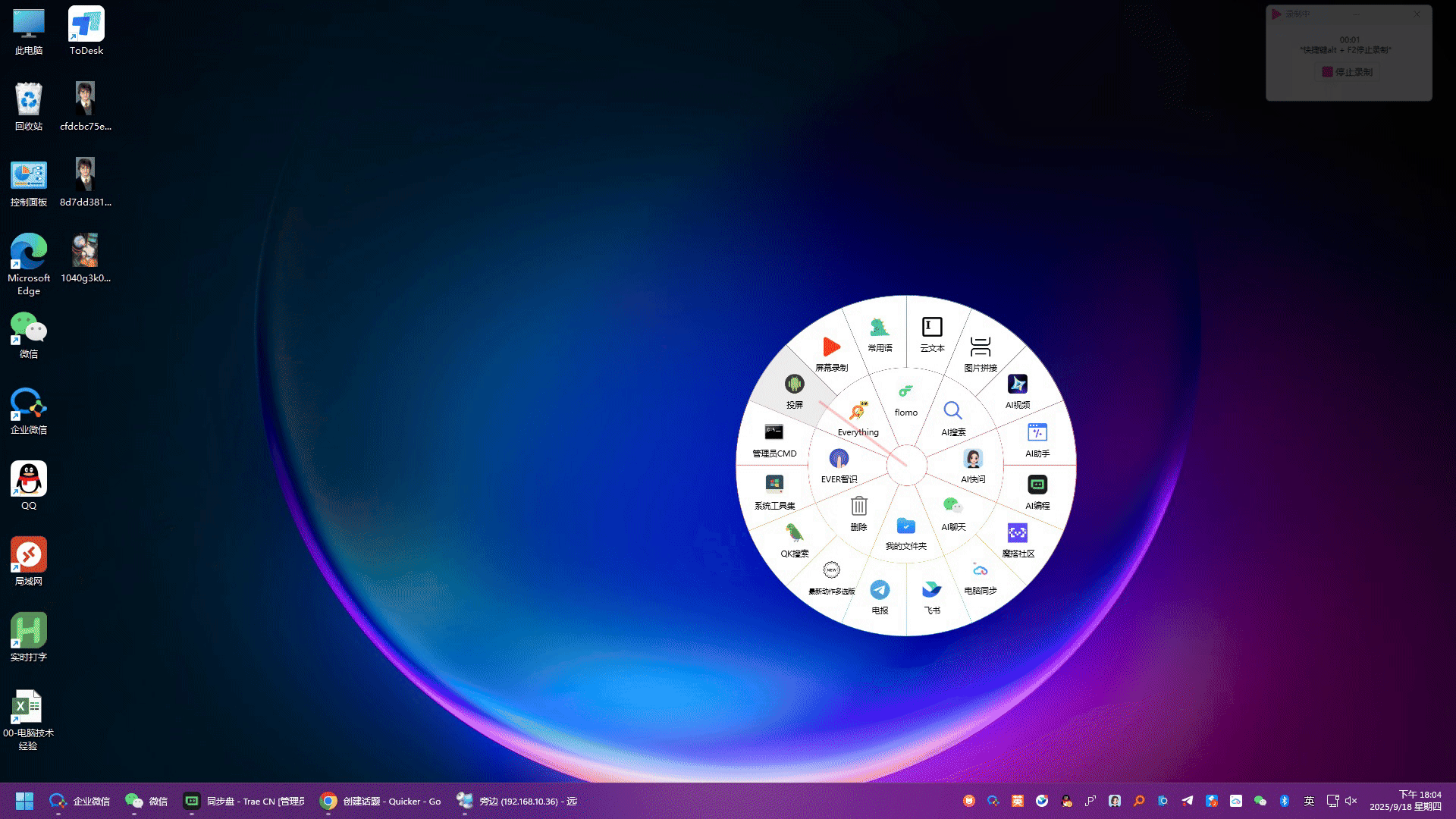Open AI聊天 in the inner ring
Image resolution: width=1456 pixels, height=819 pixels.
pyautogui.click(x=953, y=513)
